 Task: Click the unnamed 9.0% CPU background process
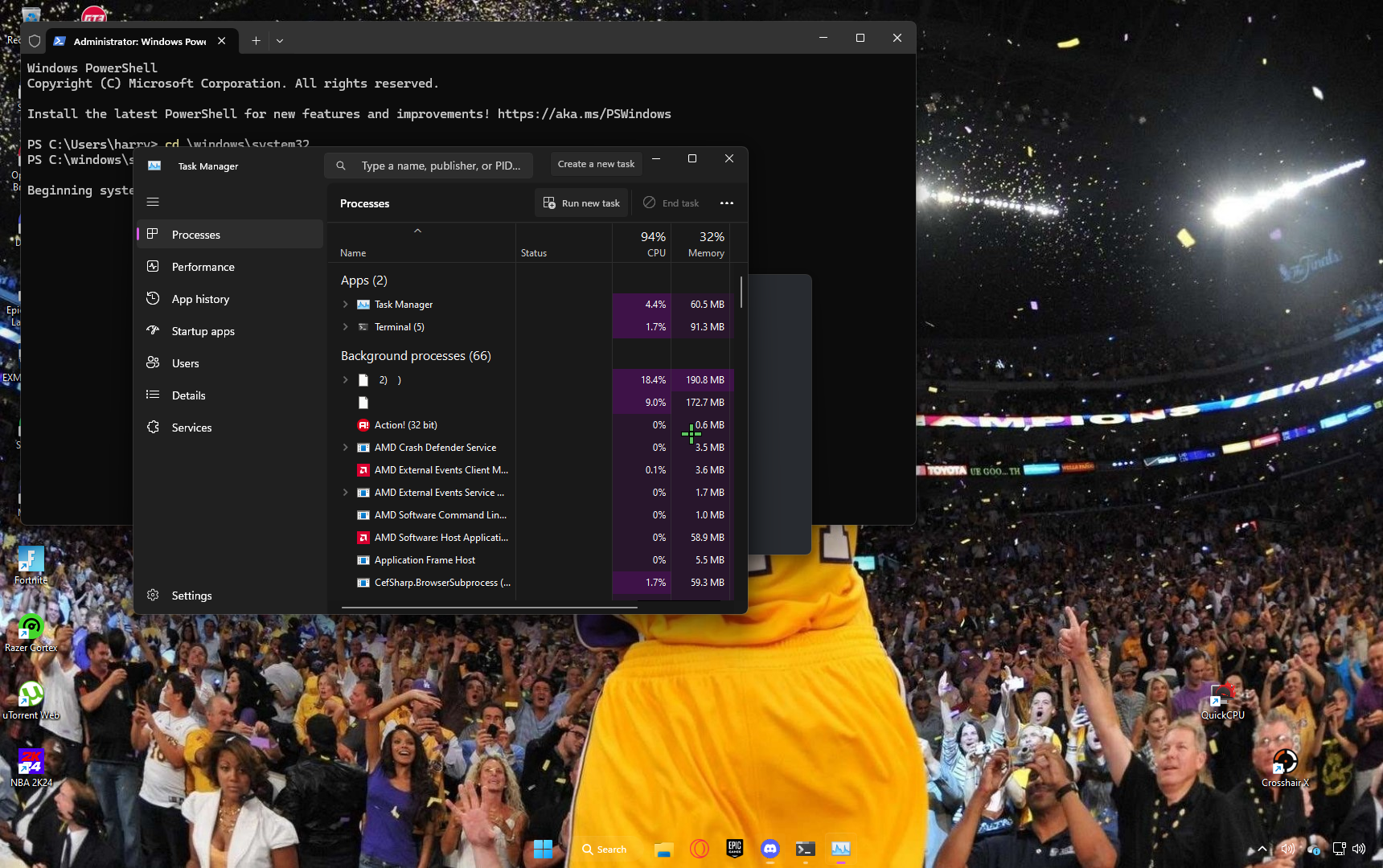click(x=530, y=403)
